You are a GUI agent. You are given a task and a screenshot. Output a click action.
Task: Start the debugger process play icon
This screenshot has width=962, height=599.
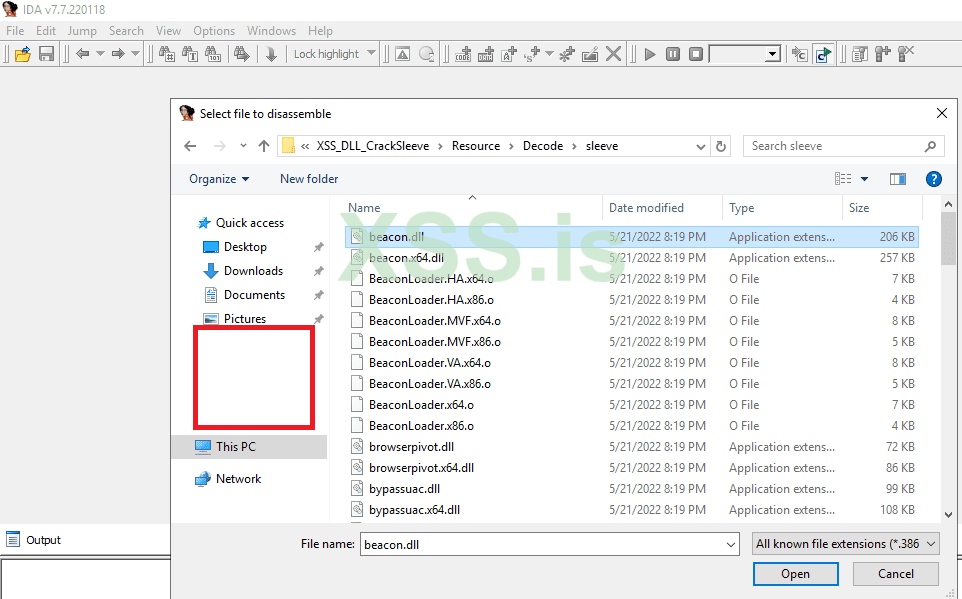(650, 54)
